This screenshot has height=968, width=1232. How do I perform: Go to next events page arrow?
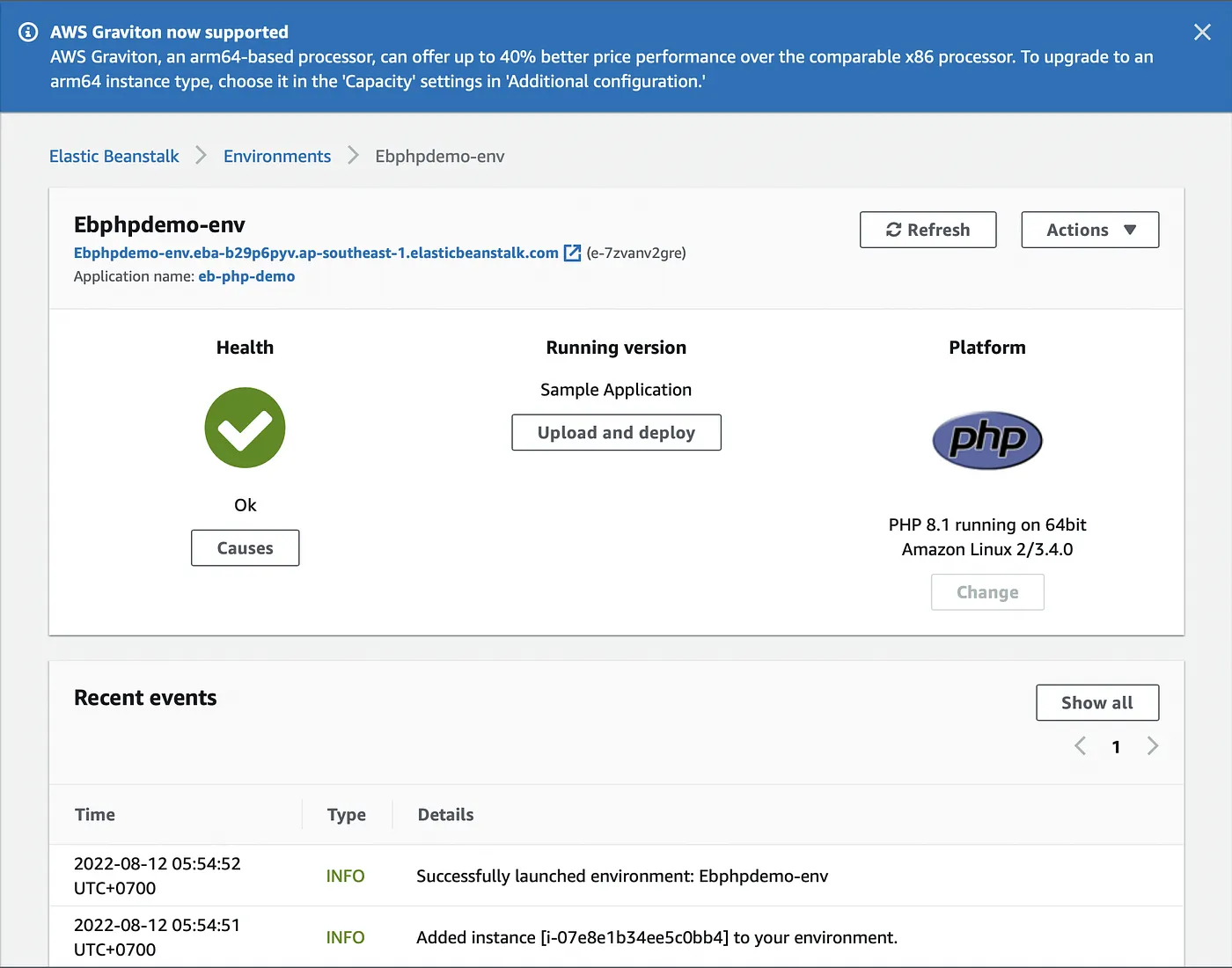(x=1152, y=746)
